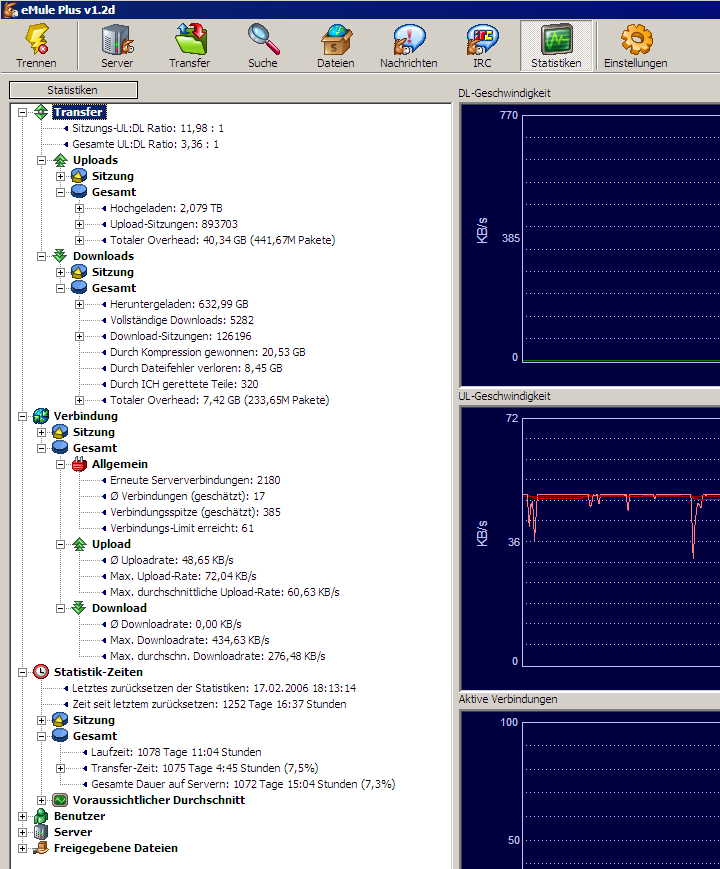Expand Freigegebene Dateien node

point(22,849)
